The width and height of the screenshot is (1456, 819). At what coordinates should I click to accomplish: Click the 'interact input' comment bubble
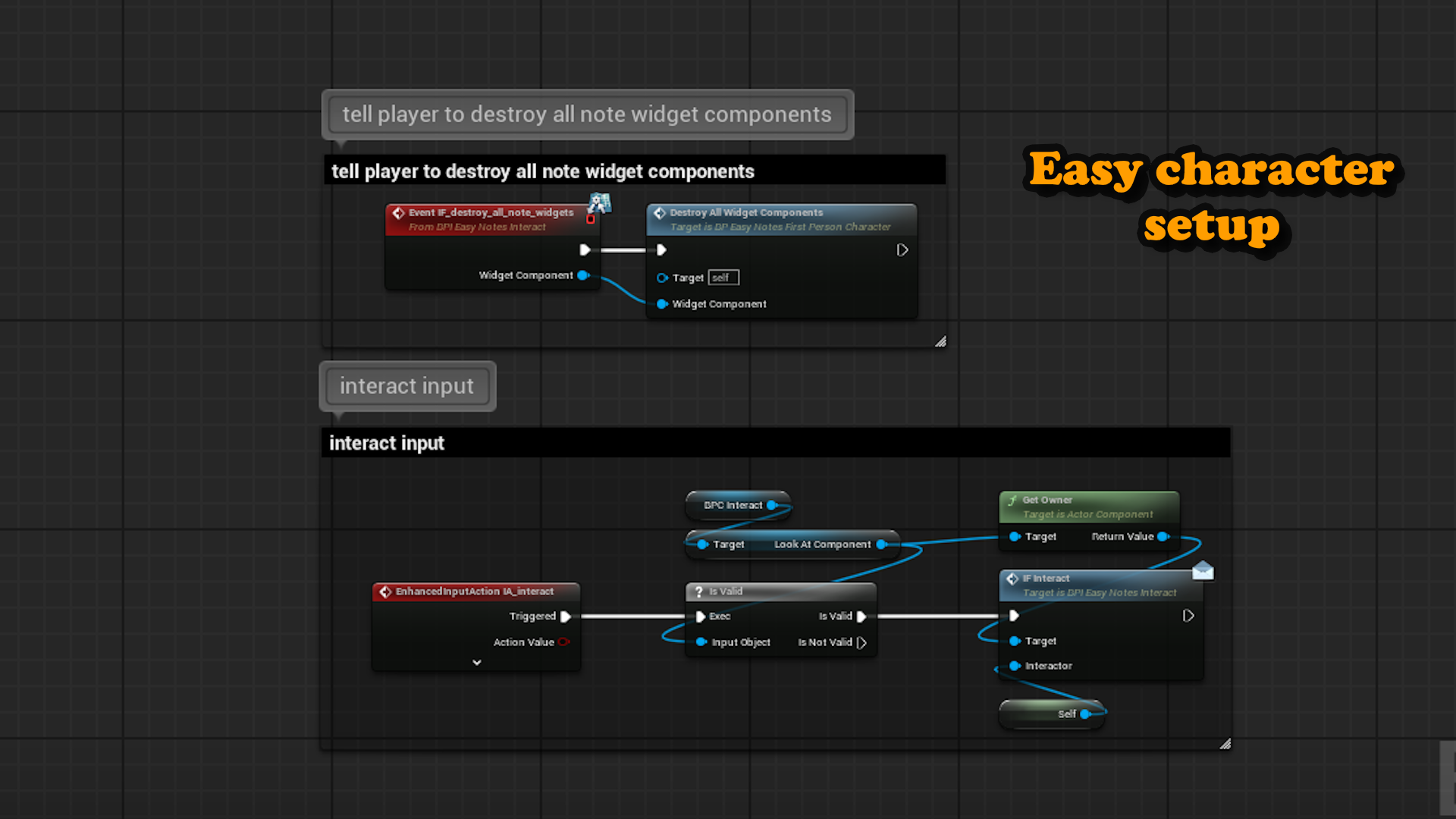pyautogui.click(x=407, y=386)
